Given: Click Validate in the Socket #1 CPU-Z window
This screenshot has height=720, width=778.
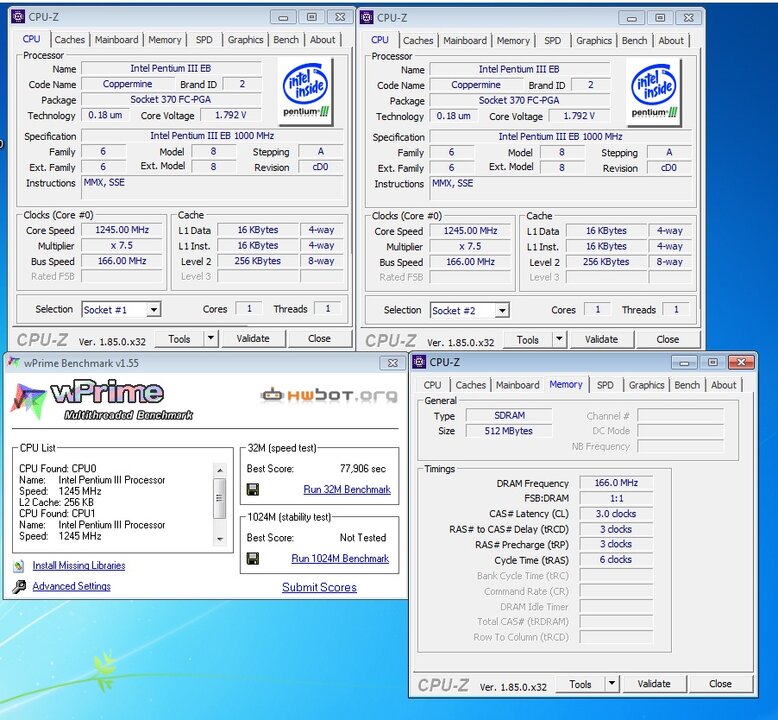Looking at the screenshot, I should point(253,338).
